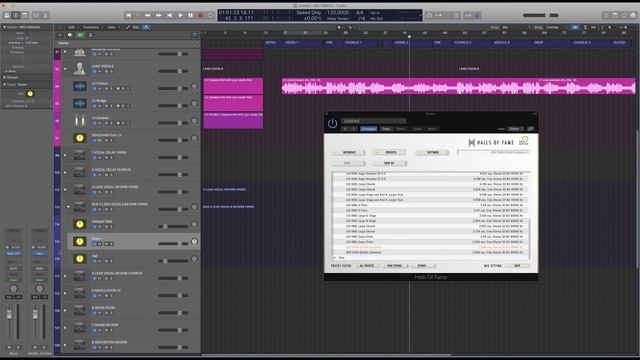Image resolution: width=640 pixels, height=360 pixels.
Task: Click the Copy button in the plugin header
Action: pos(386,129)
